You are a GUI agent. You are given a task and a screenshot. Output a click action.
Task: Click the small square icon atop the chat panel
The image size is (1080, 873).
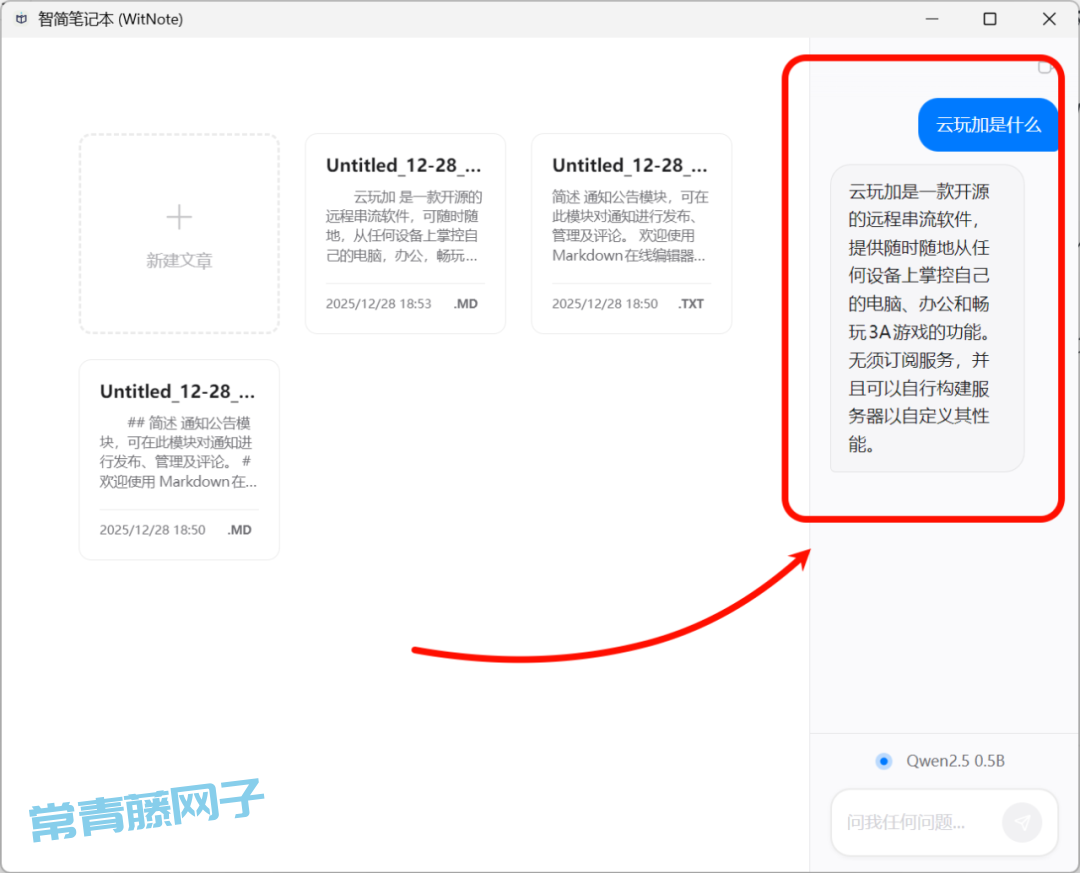click(1044, 67)
